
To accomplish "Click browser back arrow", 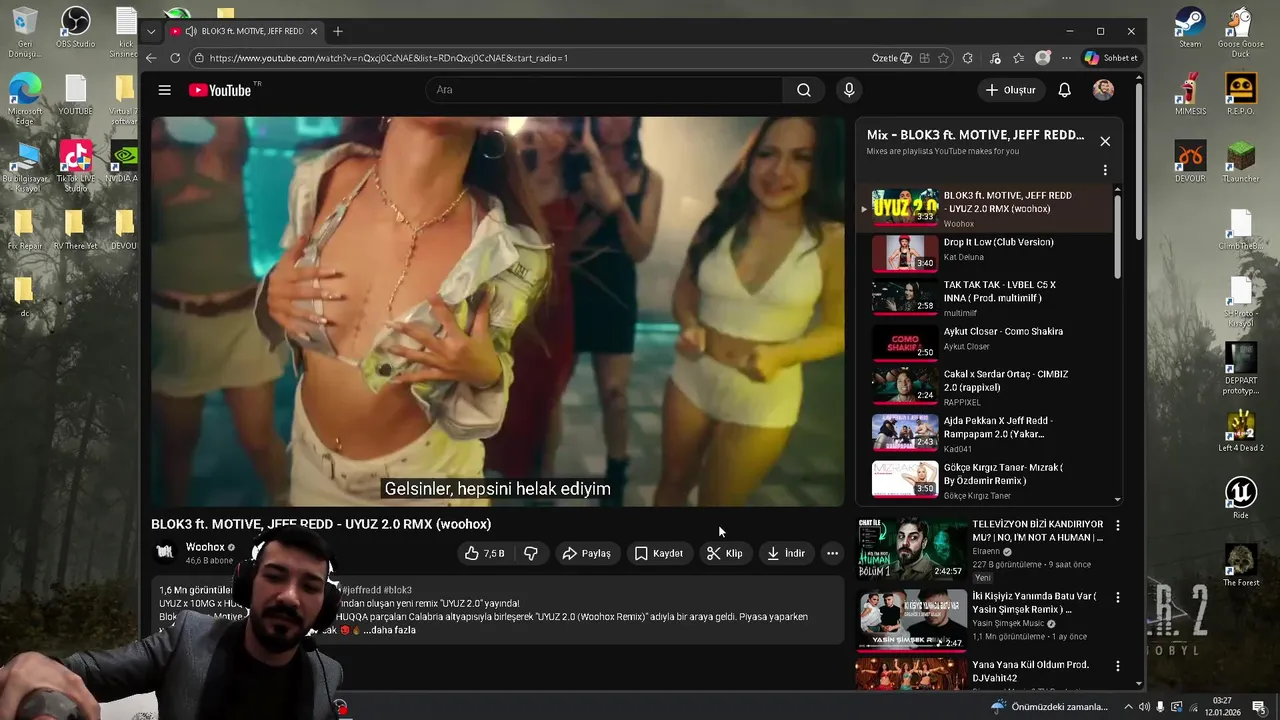I will click(151, 58).
